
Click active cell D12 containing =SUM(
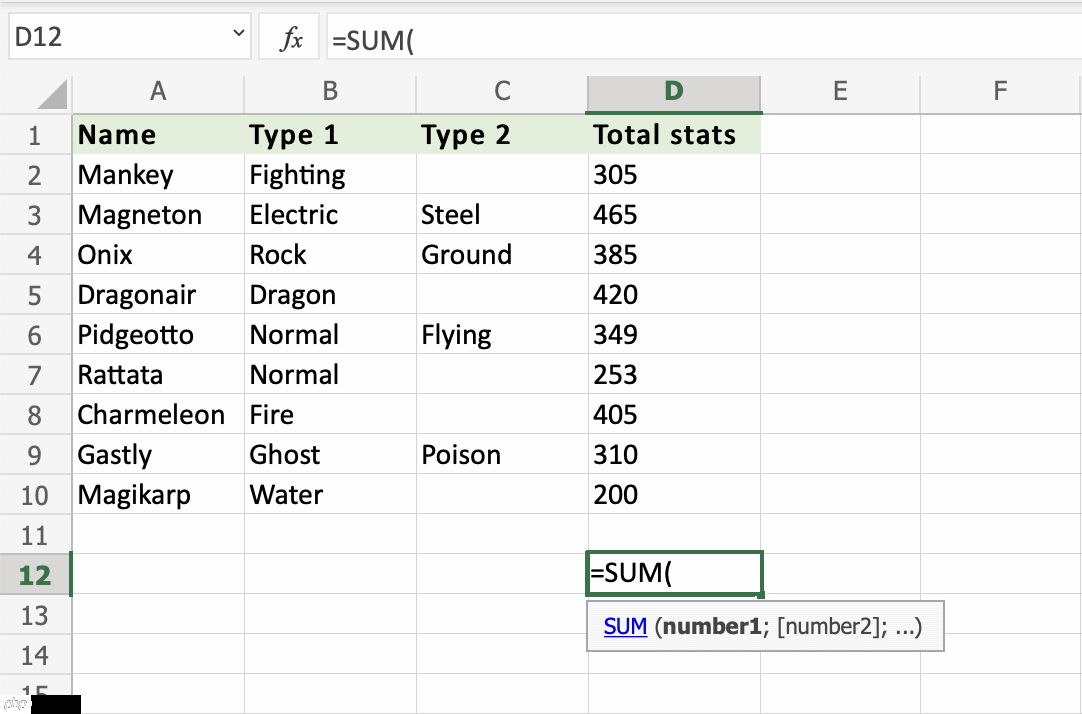[674, 573]
